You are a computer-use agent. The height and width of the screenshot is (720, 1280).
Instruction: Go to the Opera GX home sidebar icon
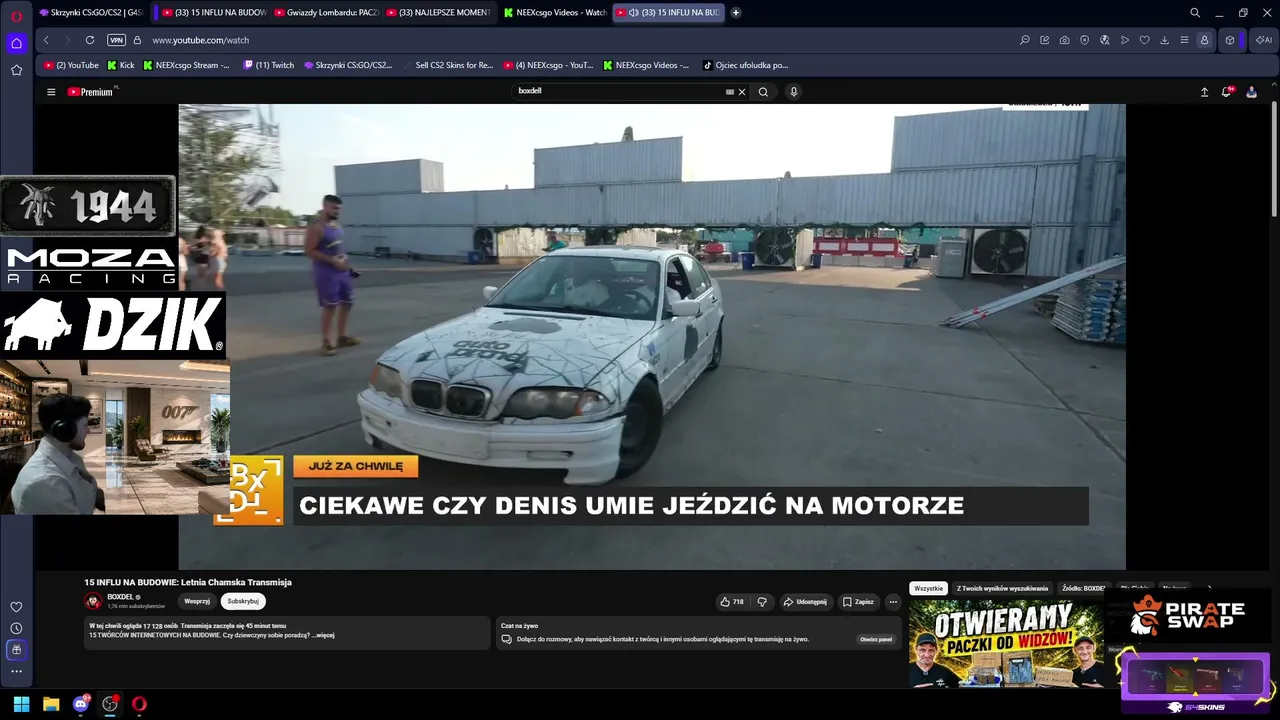point(16,43)
